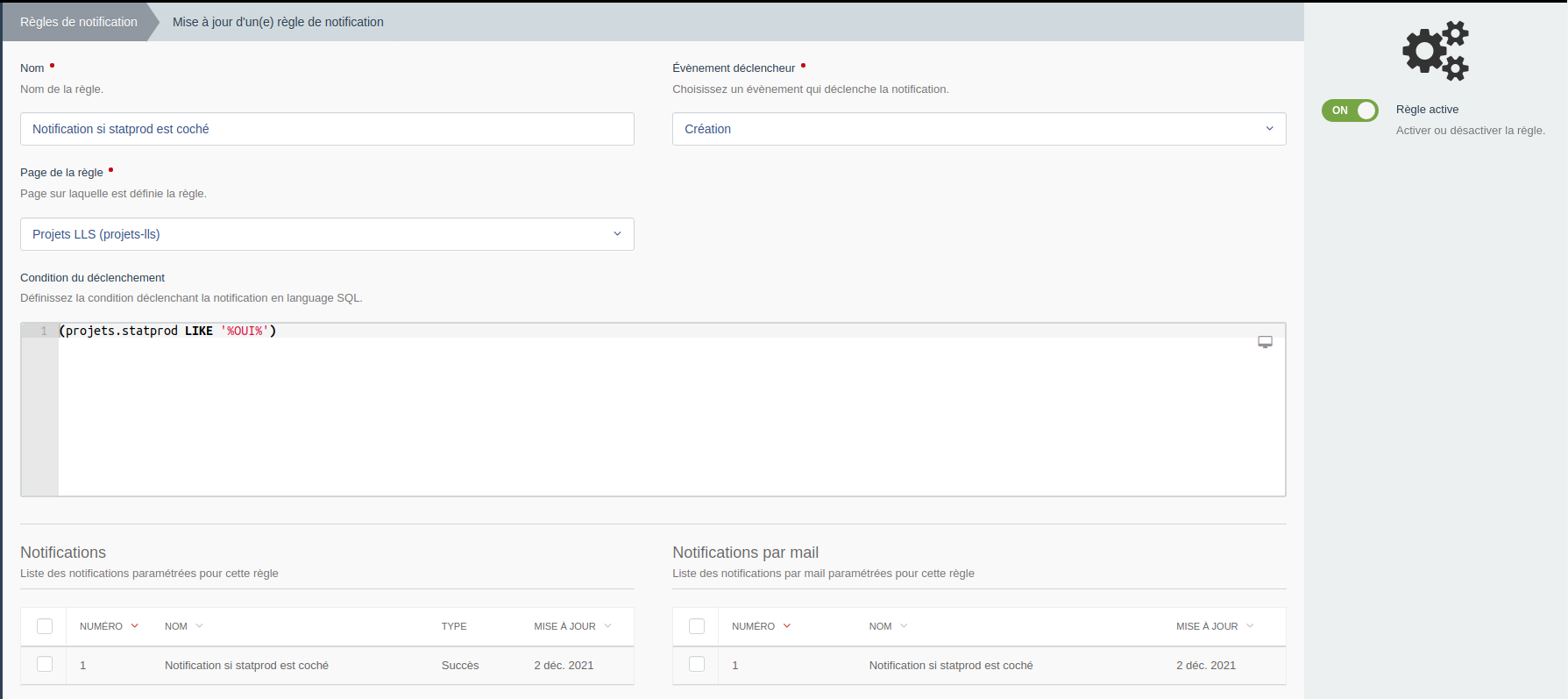Click the Nom text input field
The width and height of the screenshot is (1568, 699).
(x=327, y=129)
